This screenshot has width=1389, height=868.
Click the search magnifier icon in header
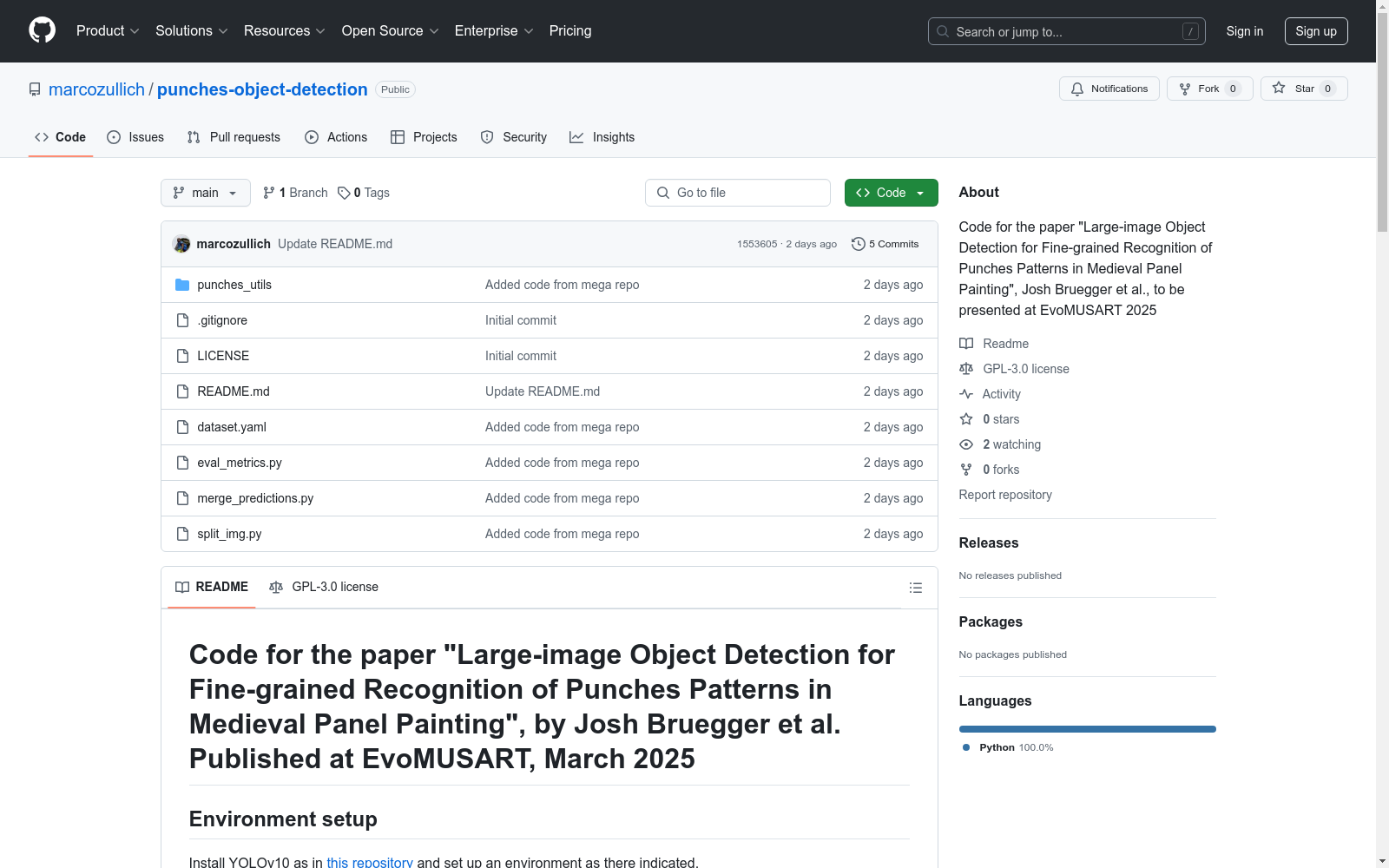[943, 31]
